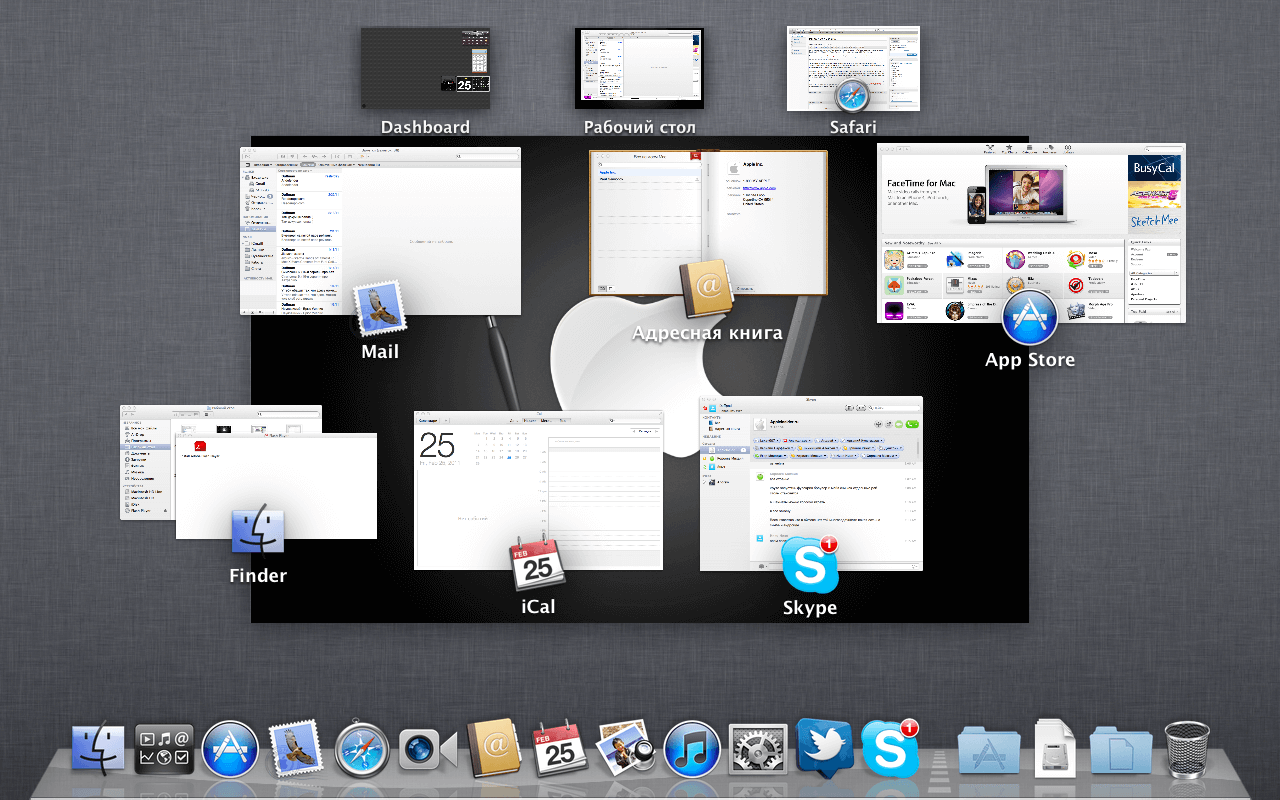Open the Applications folder in the Dock
Image resolution: width=1280 pixels, height=800 pixels.
pyautogui.click(x=989, y=750)
